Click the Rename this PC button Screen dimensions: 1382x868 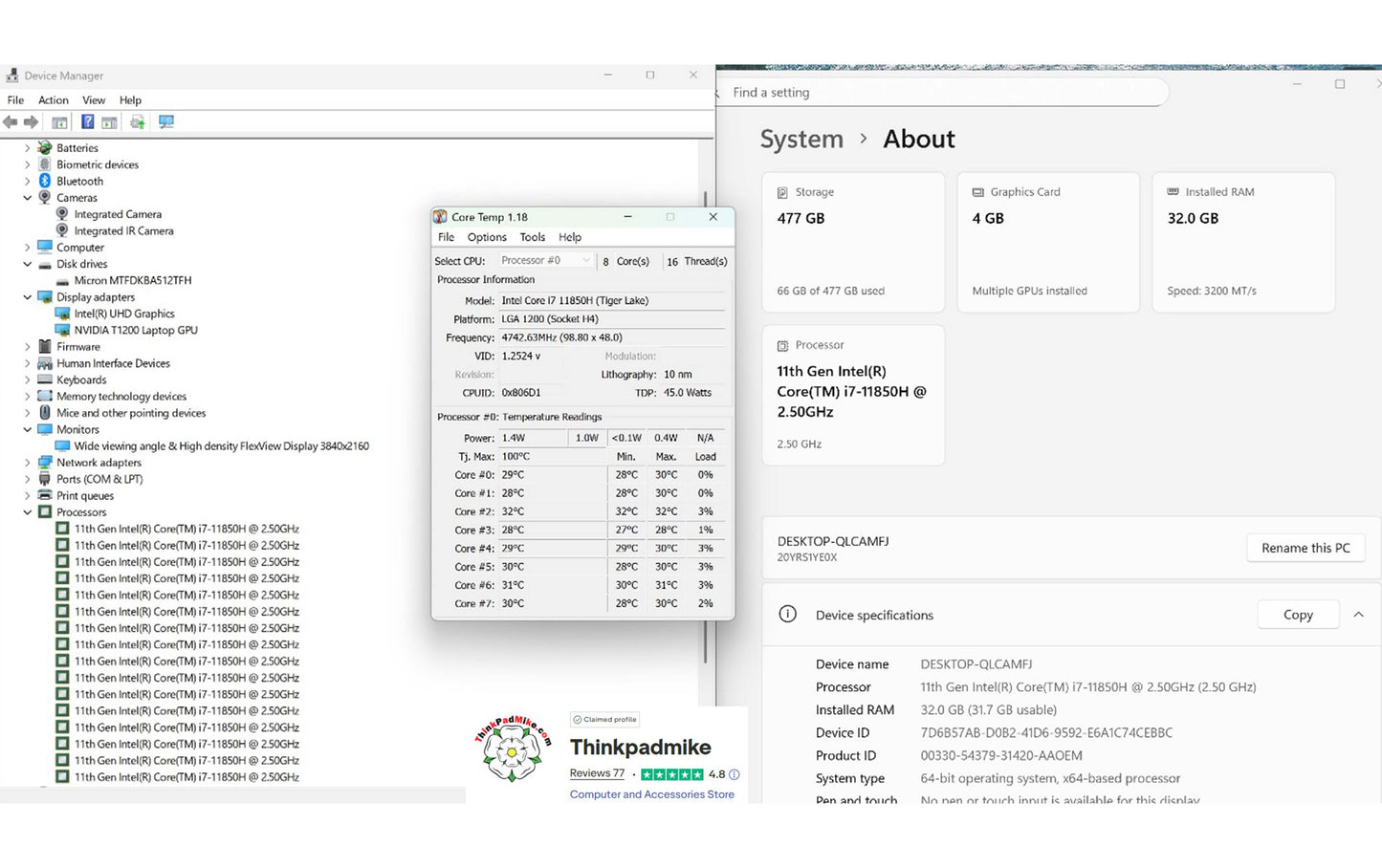1305,548
